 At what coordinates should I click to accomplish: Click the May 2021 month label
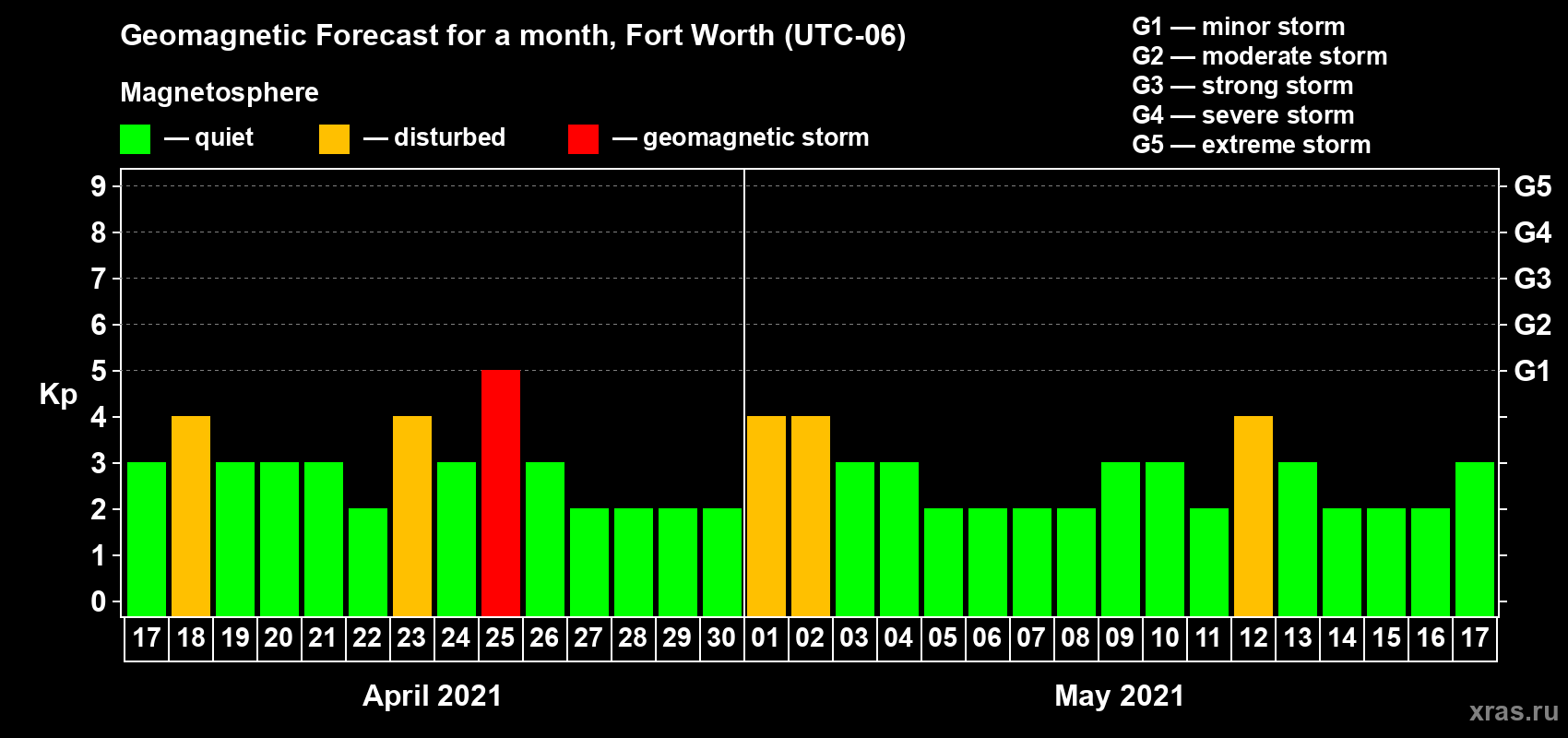(x=1120, y=696)
